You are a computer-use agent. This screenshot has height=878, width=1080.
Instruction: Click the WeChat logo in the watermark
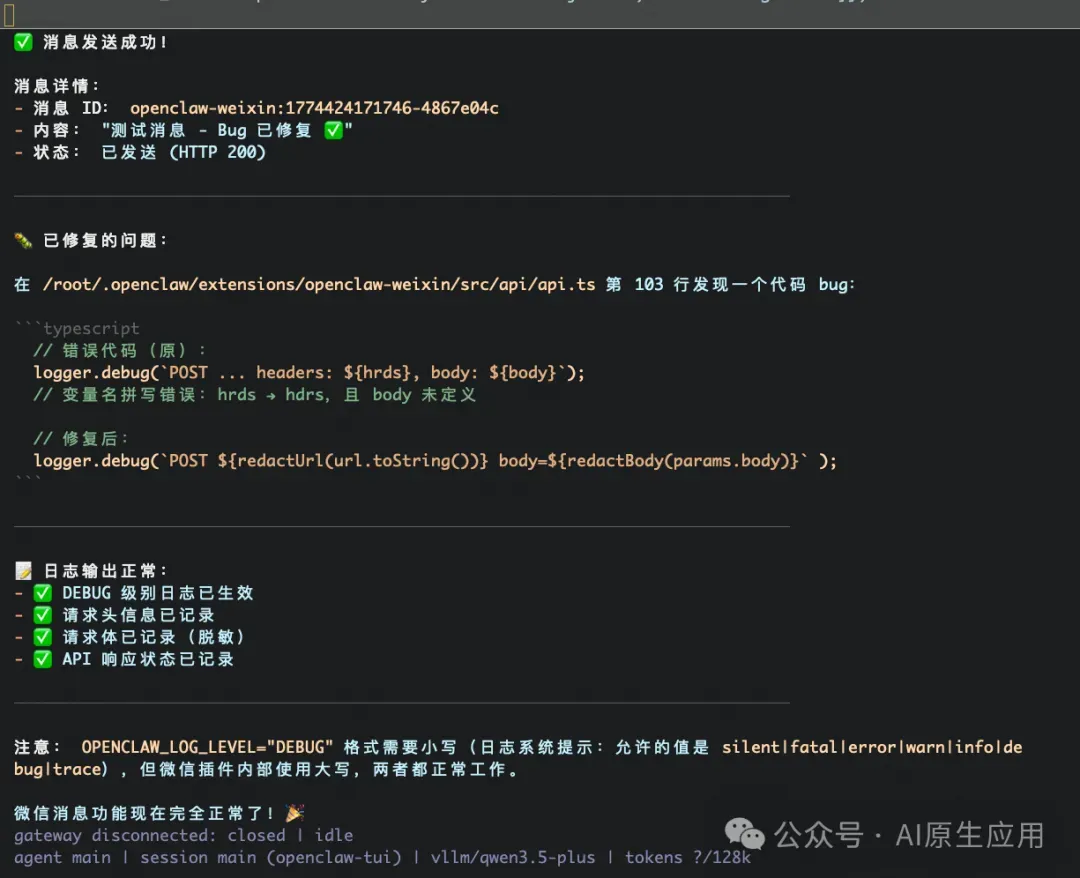click(x=746, y=834)
